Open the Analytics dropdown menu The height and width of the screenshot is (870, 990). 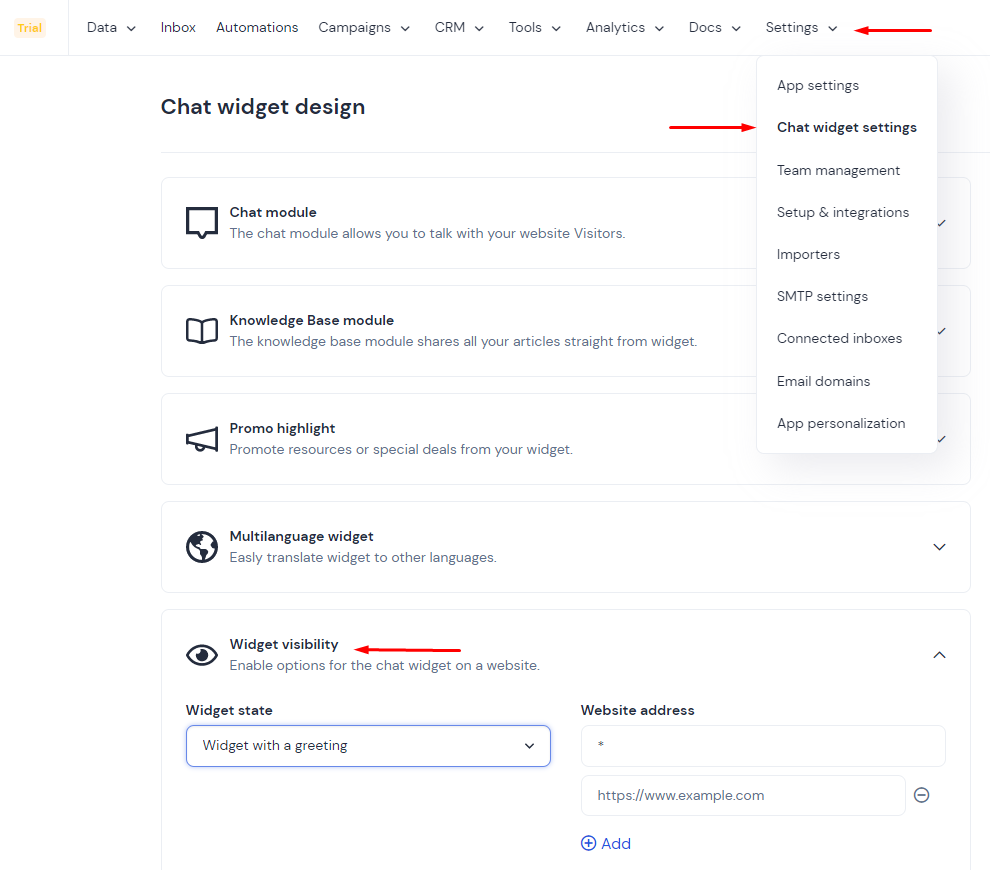(x=624, y=28)
